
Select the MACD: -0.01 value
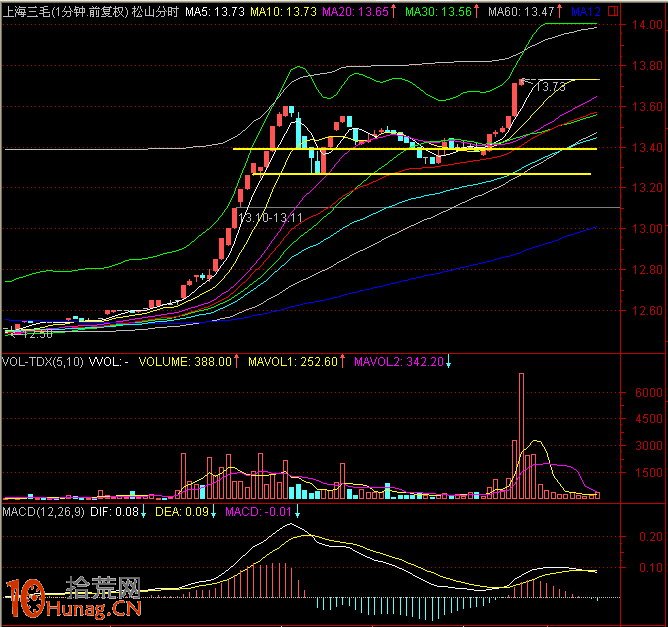[x=258, y=512]
